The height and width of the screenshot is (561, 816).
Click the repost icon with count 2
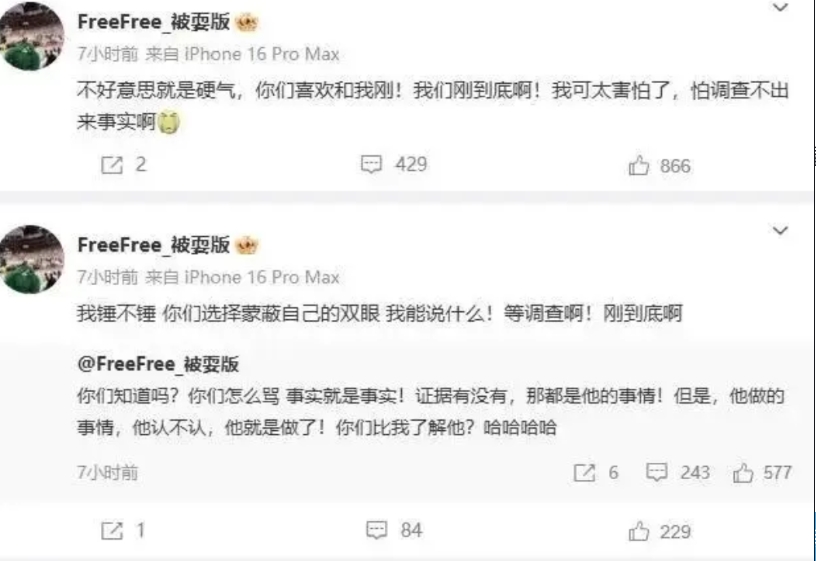point(112,165)
